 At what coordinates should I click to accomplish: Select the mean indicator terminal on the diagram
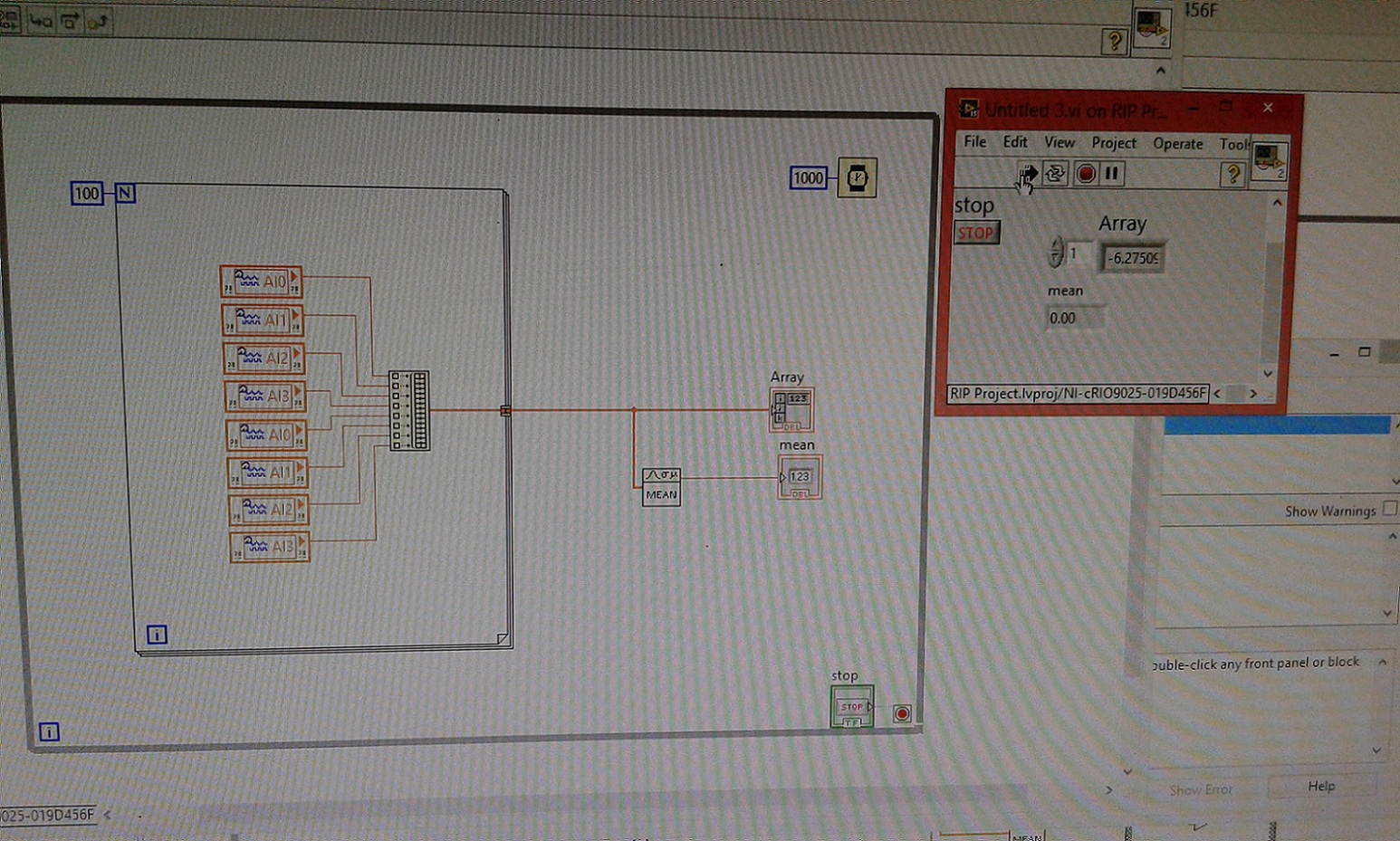[x=800, y=477]
